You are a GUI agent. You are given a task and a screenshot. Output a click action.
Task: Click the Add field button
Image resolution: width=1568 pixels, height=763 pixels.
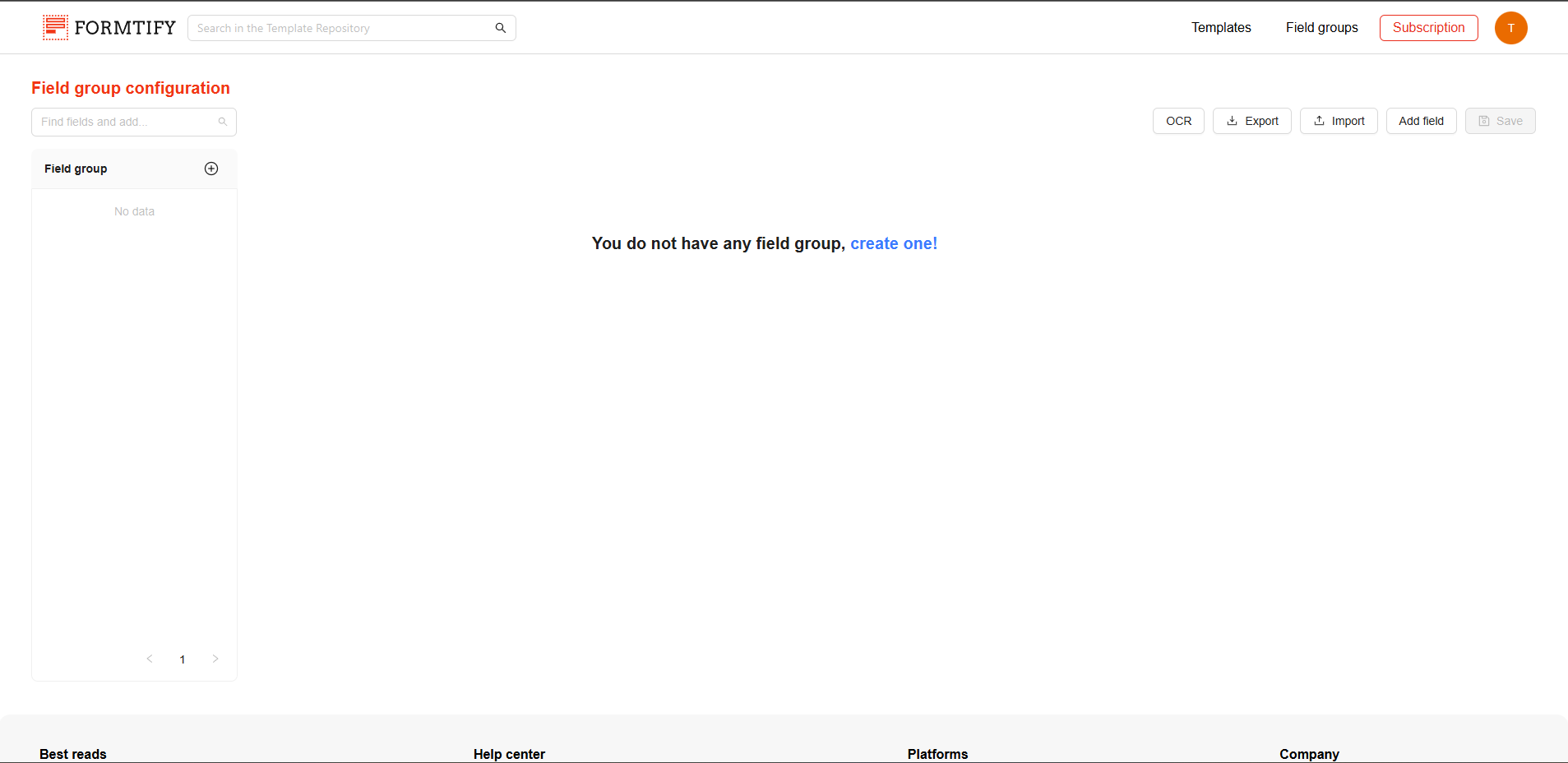click(1421, 121)
